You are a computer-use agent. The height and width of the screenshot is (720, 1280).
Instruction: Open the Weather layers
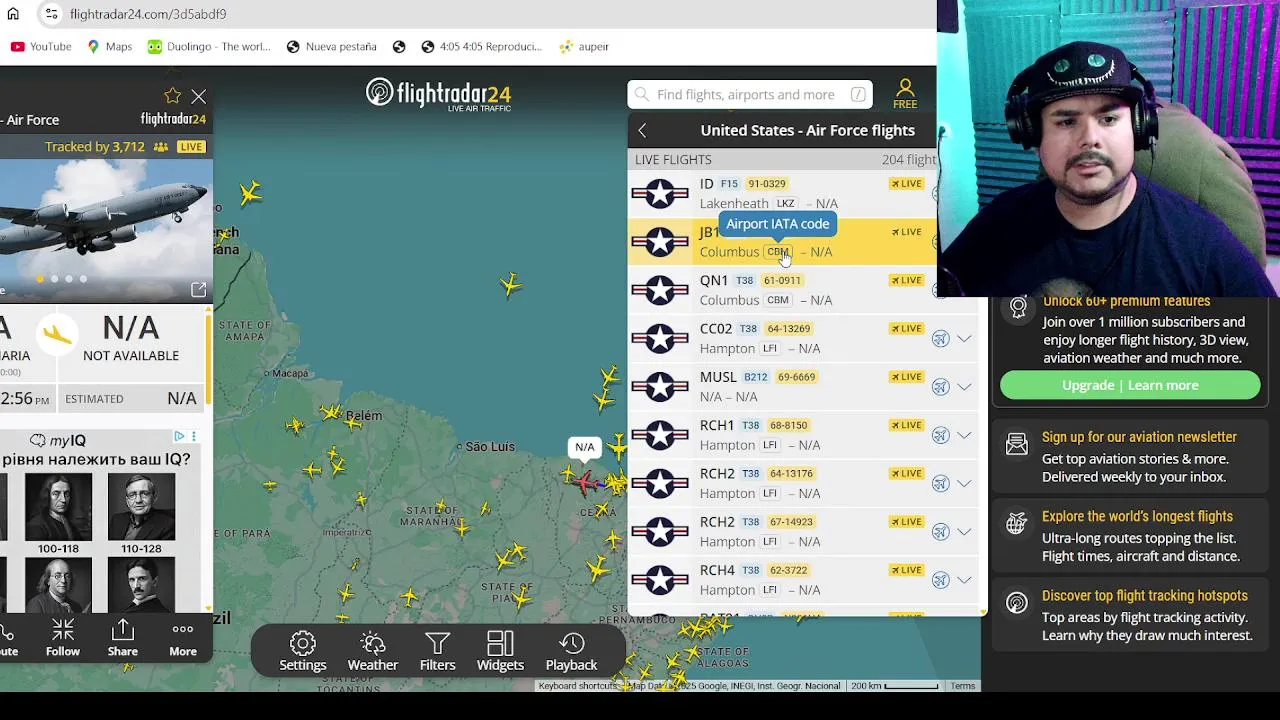pos(373,651)
